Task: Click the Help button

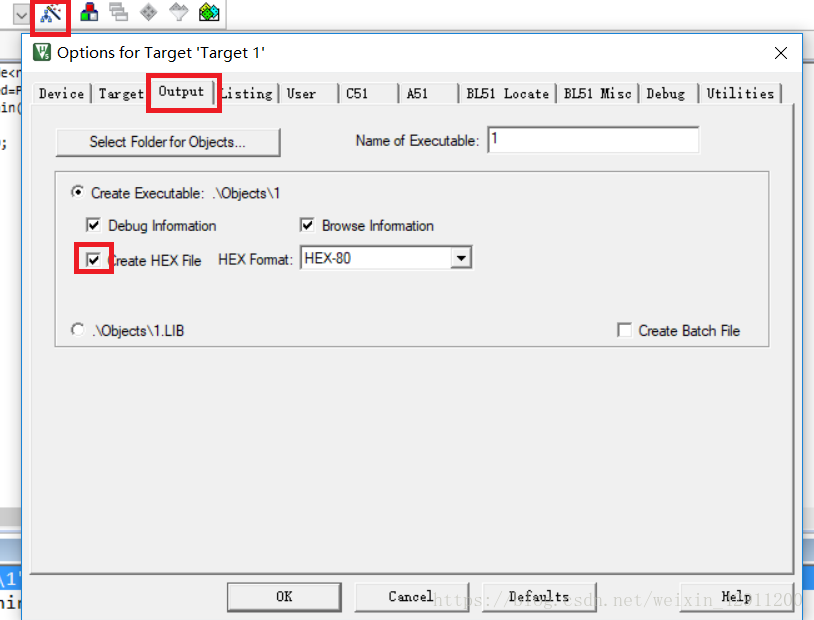Action: (x=736, y=597)
